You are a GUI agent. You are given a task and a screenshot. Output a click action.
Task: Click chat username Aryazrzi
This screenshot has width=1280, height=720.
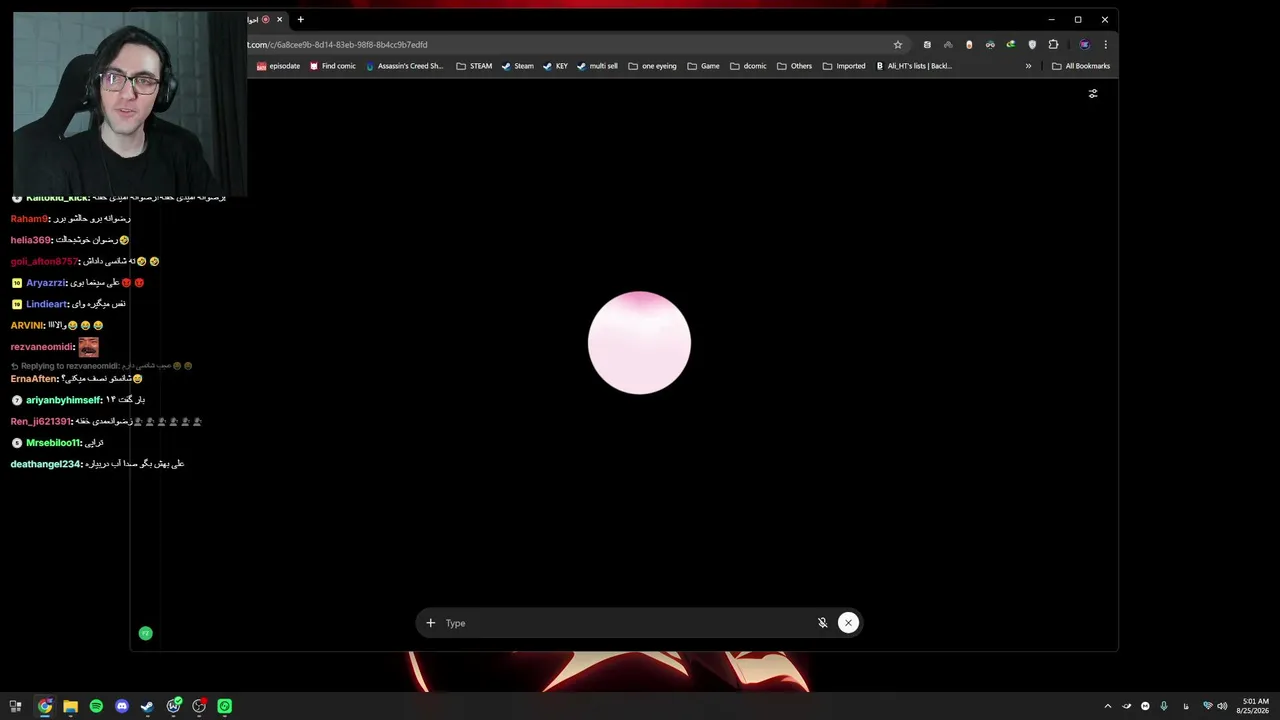coord(46,283)
